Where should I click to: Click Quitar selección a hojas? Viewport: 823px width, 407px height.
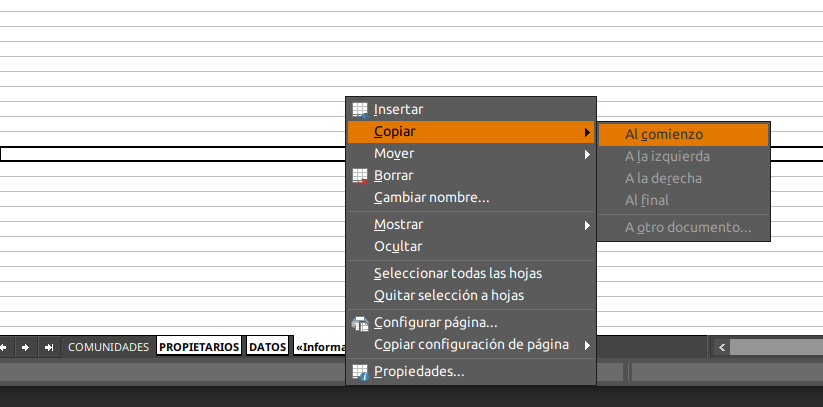coord(448,295)
